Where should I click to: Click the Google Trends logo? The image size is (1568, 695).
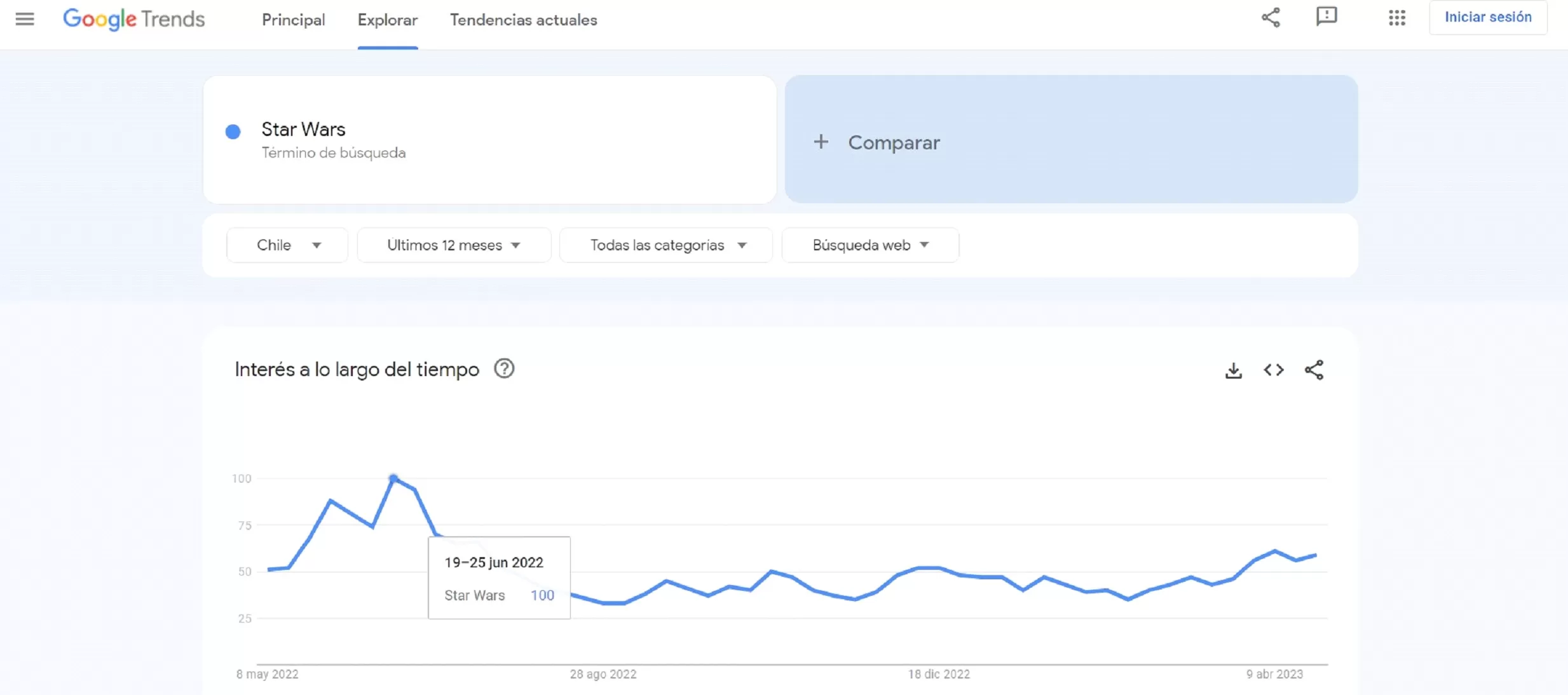(x=133, y=19)
